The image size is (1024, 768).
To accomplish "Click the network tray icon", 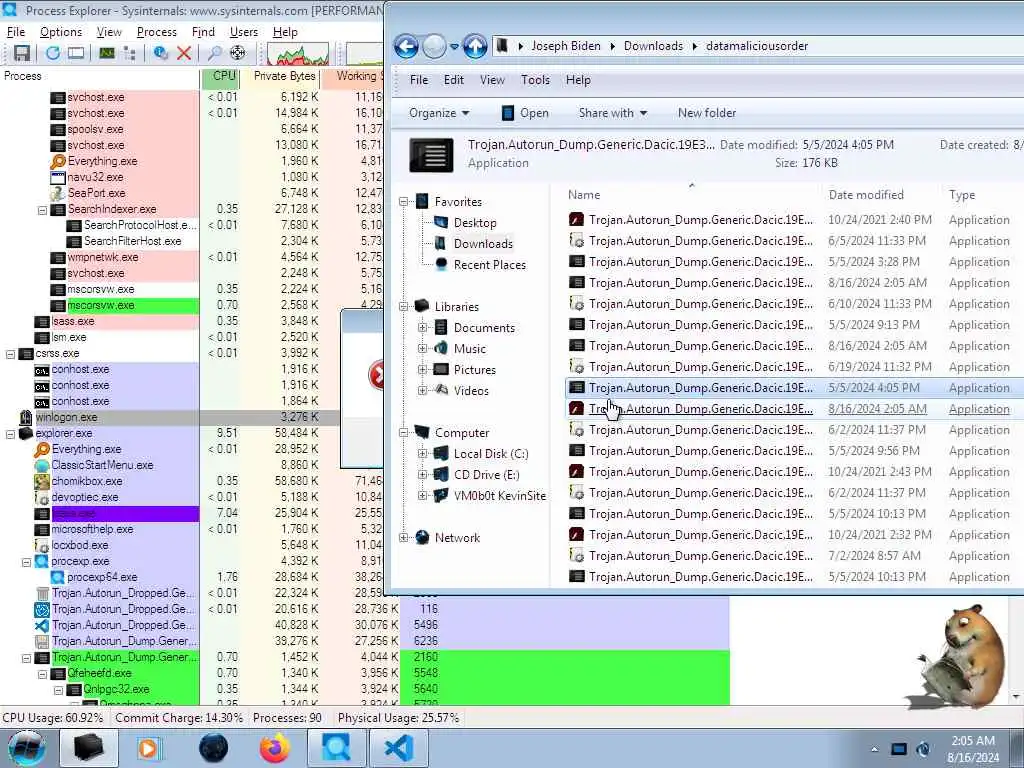I will pyautogui.click(x=899, y=750).
